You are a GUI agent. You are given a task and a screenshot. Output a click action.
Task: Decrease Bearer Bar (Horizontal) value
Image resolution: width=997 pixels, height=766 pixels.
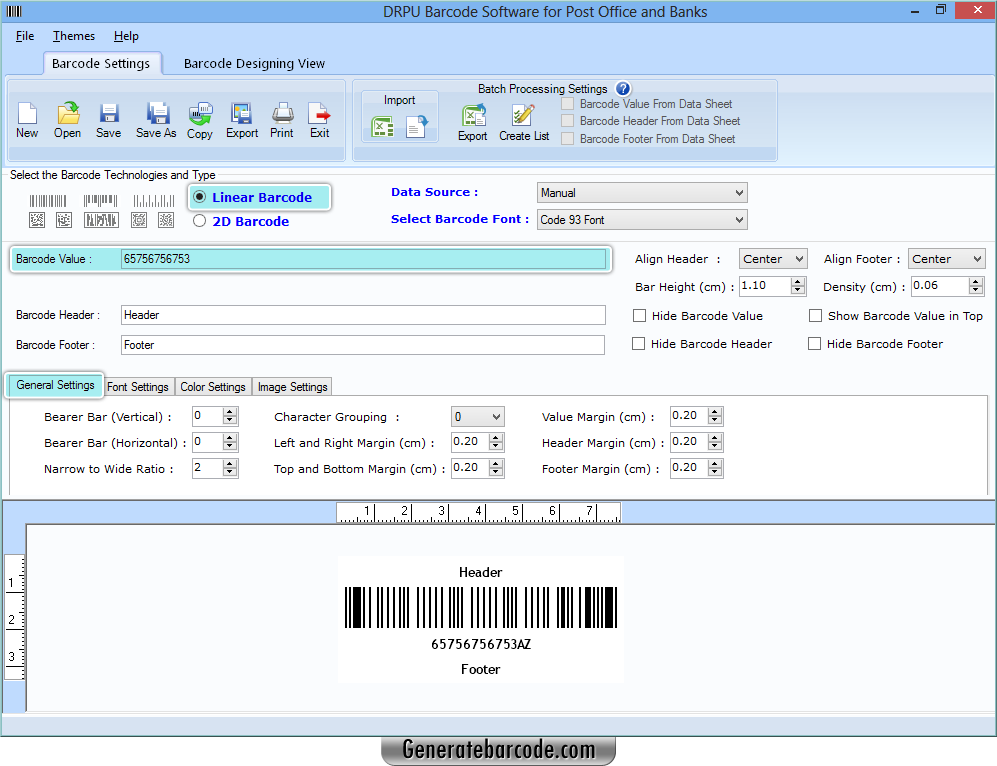230,447
